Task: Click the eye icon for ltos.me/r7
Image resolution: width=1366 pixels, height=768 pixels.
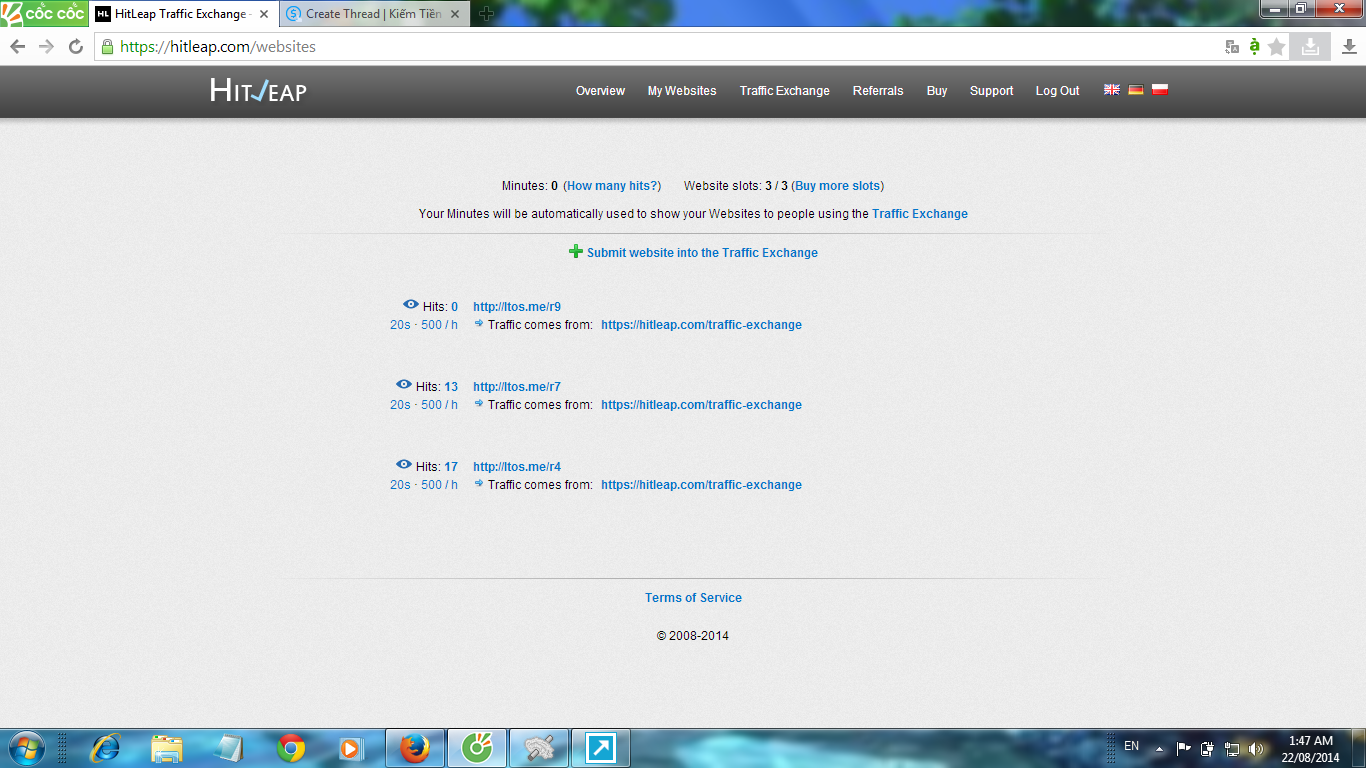Action: 404,384
